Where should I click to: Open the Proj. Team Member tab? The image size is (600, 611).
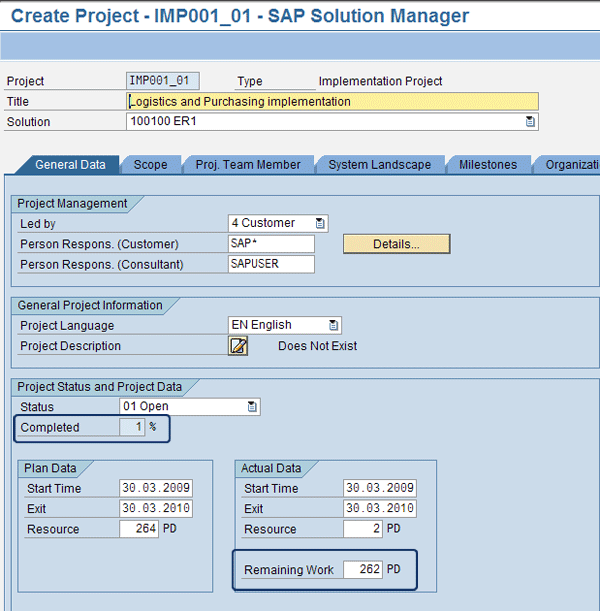[x=248, y=165]
